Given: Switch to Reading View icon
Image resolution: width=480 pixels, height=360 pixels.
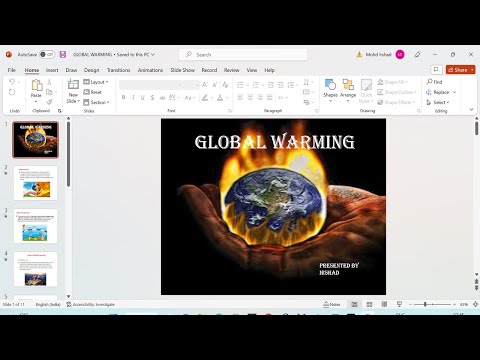Looking at the screenshot, I should click(x=384, y=304).
